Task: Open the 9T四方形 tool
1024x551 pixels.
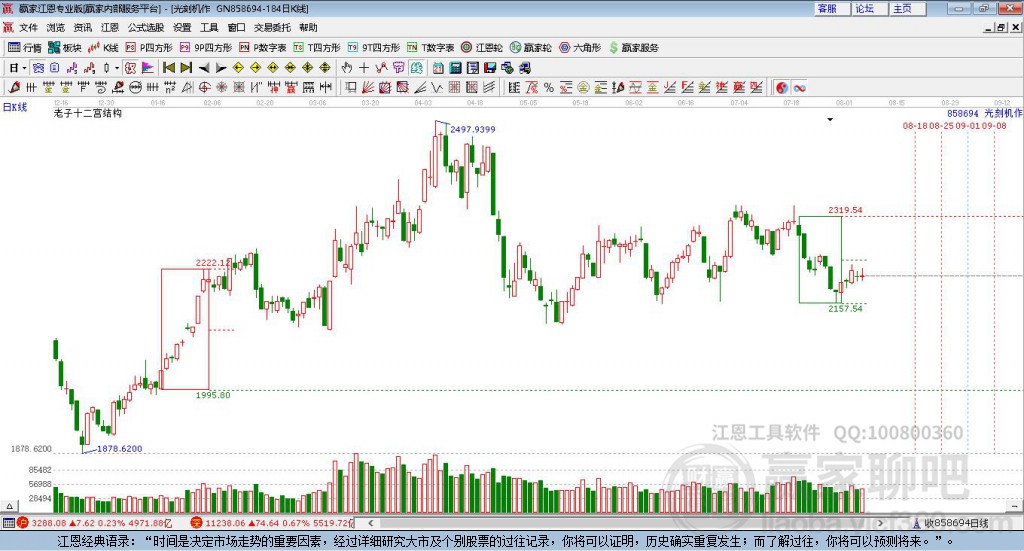Action: (374, 48)
